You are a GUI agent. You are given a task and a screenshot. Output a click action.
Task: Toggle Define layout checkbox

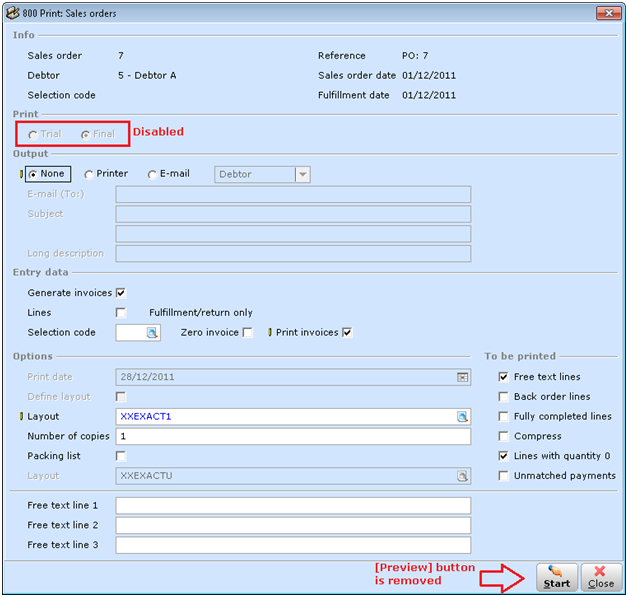tap(121, 397)
